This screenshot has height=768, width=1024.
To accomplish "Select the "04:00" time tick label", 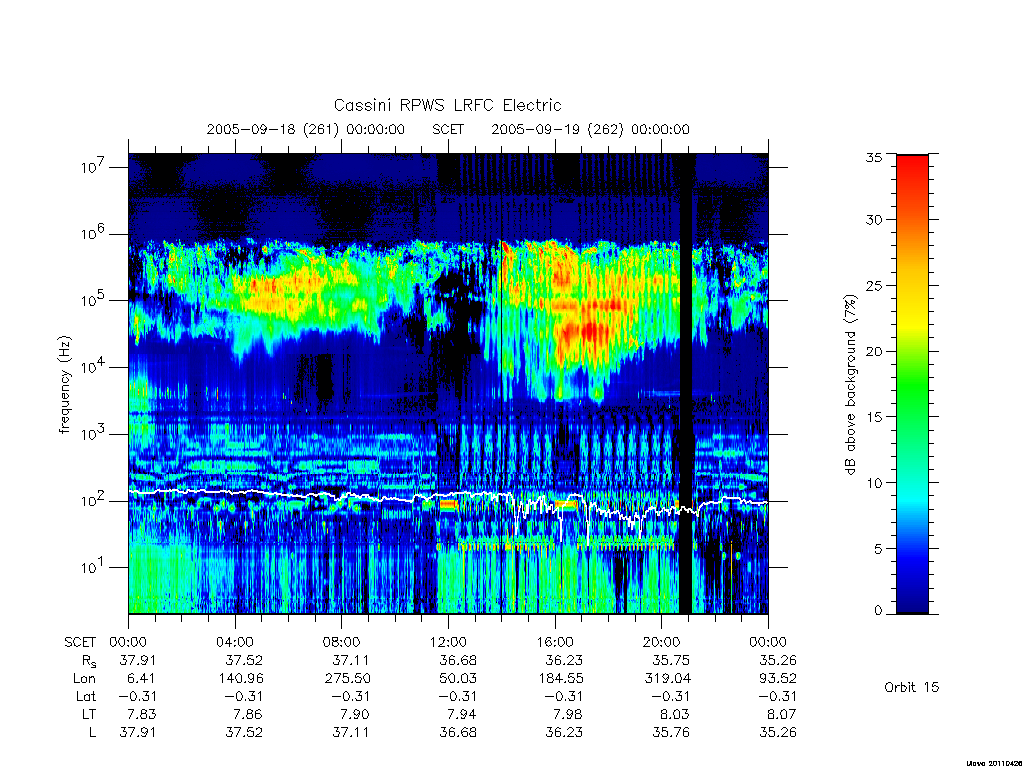I will [235, 642].
